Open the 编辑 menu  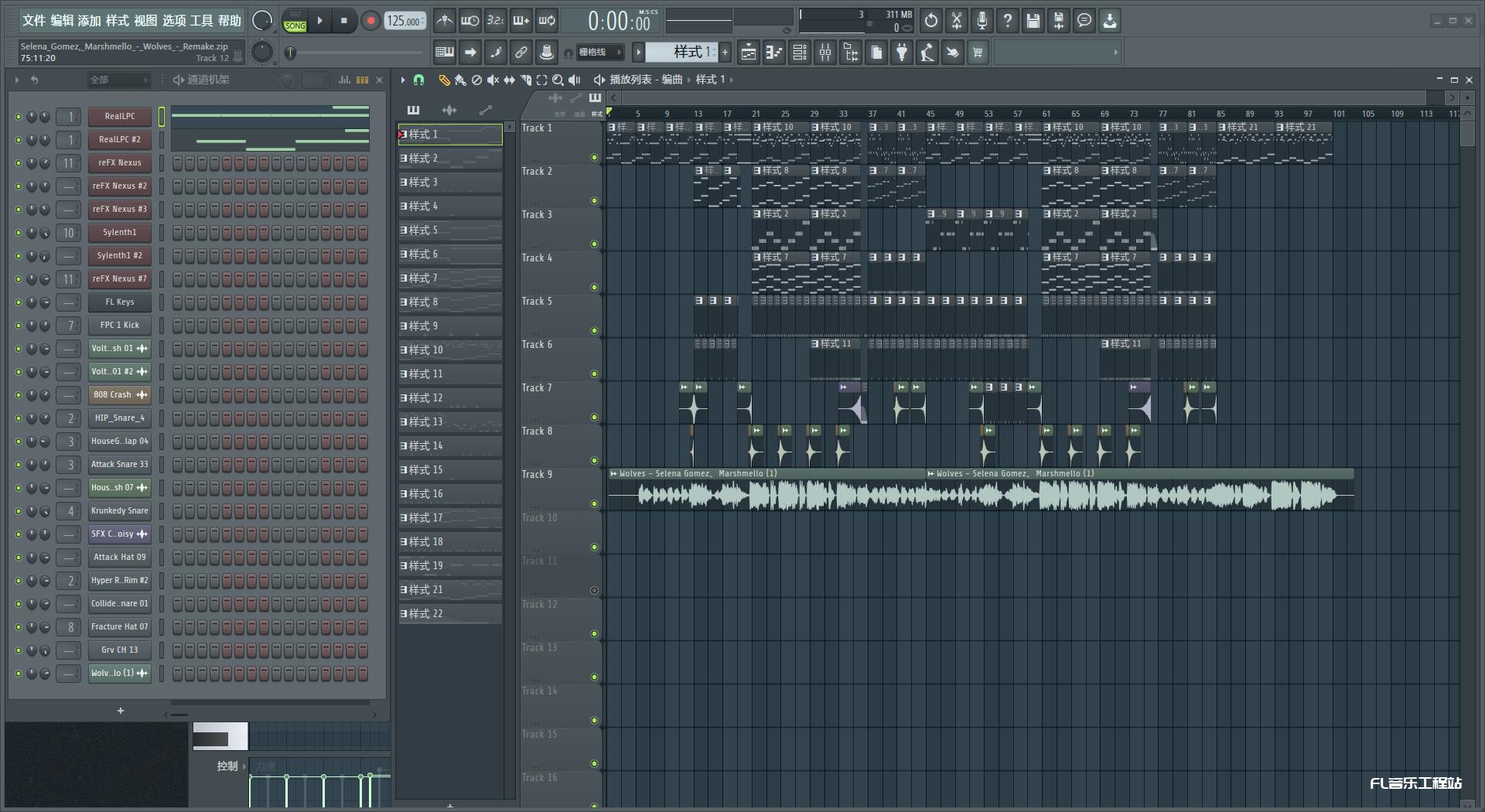coord(62,21)
